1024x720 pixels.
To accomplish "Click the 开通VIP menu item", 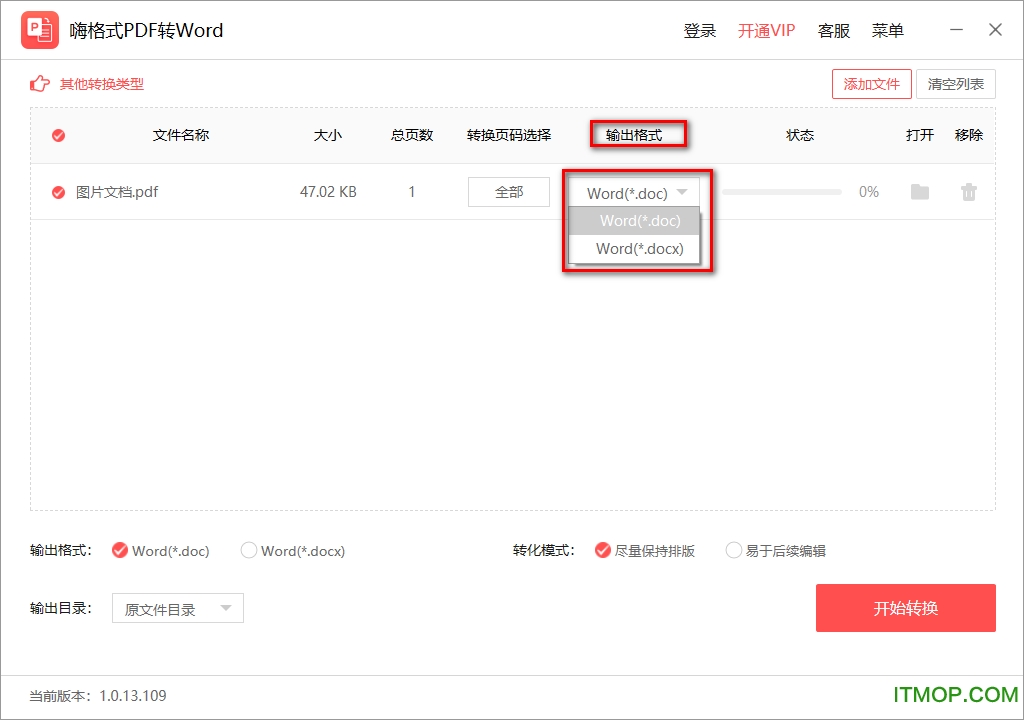I will click(765, 31).
